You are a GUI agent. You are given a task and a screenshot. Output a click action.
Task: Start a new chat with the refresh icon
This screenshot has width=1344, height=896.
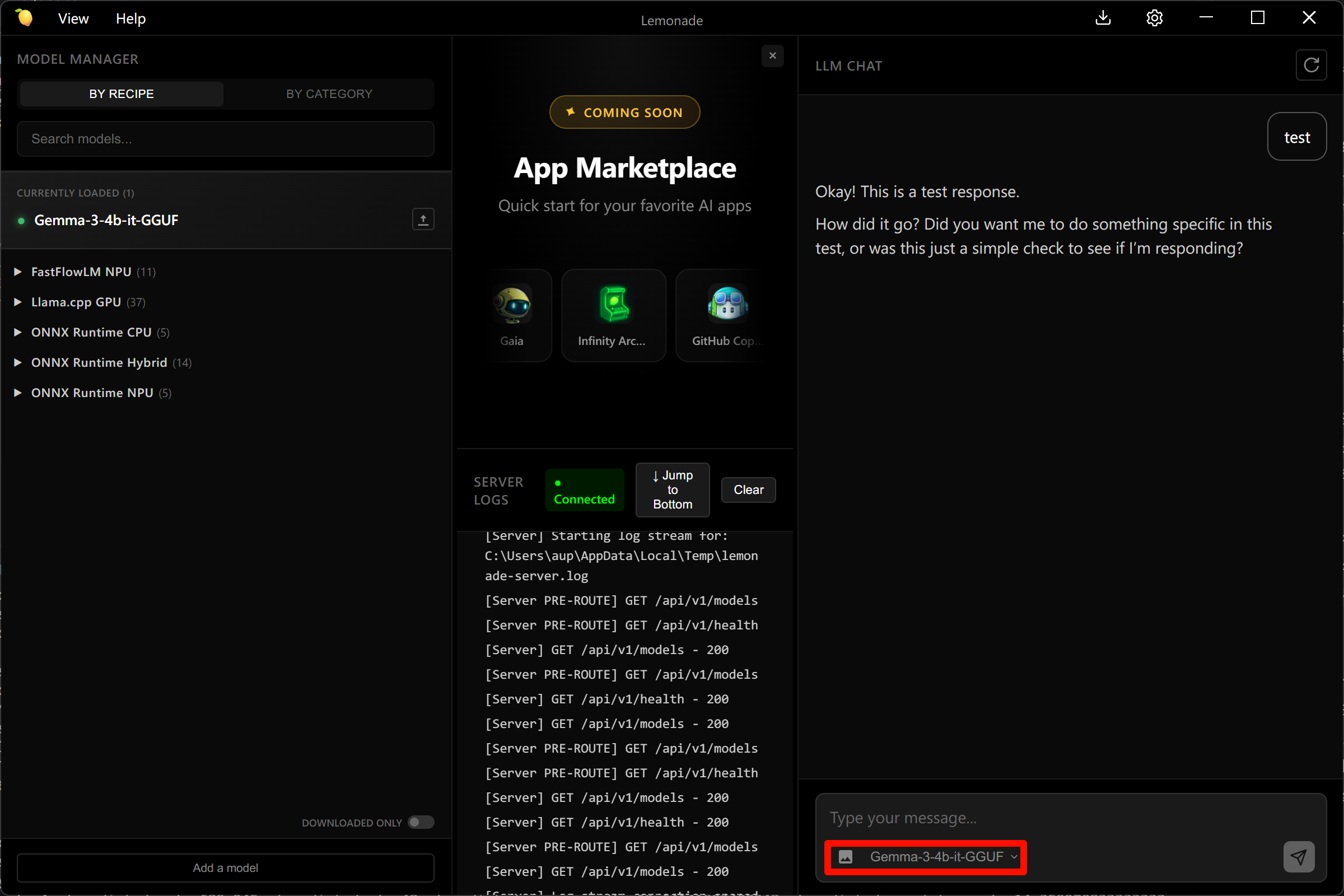(x=1311, y=65)
